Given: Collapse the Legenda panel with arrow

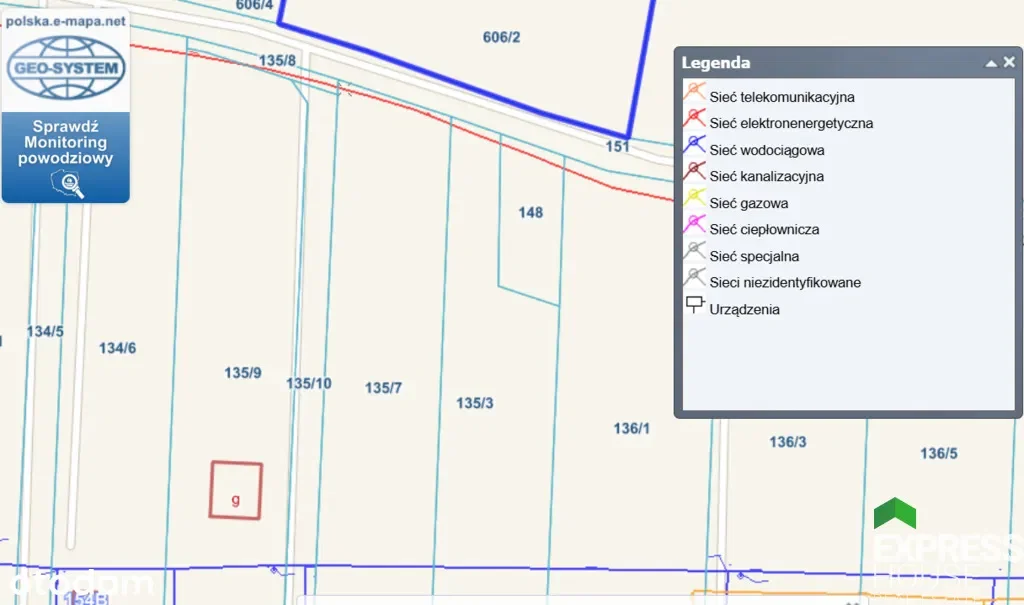Looking at the screenshot, I should click(991, 63).
